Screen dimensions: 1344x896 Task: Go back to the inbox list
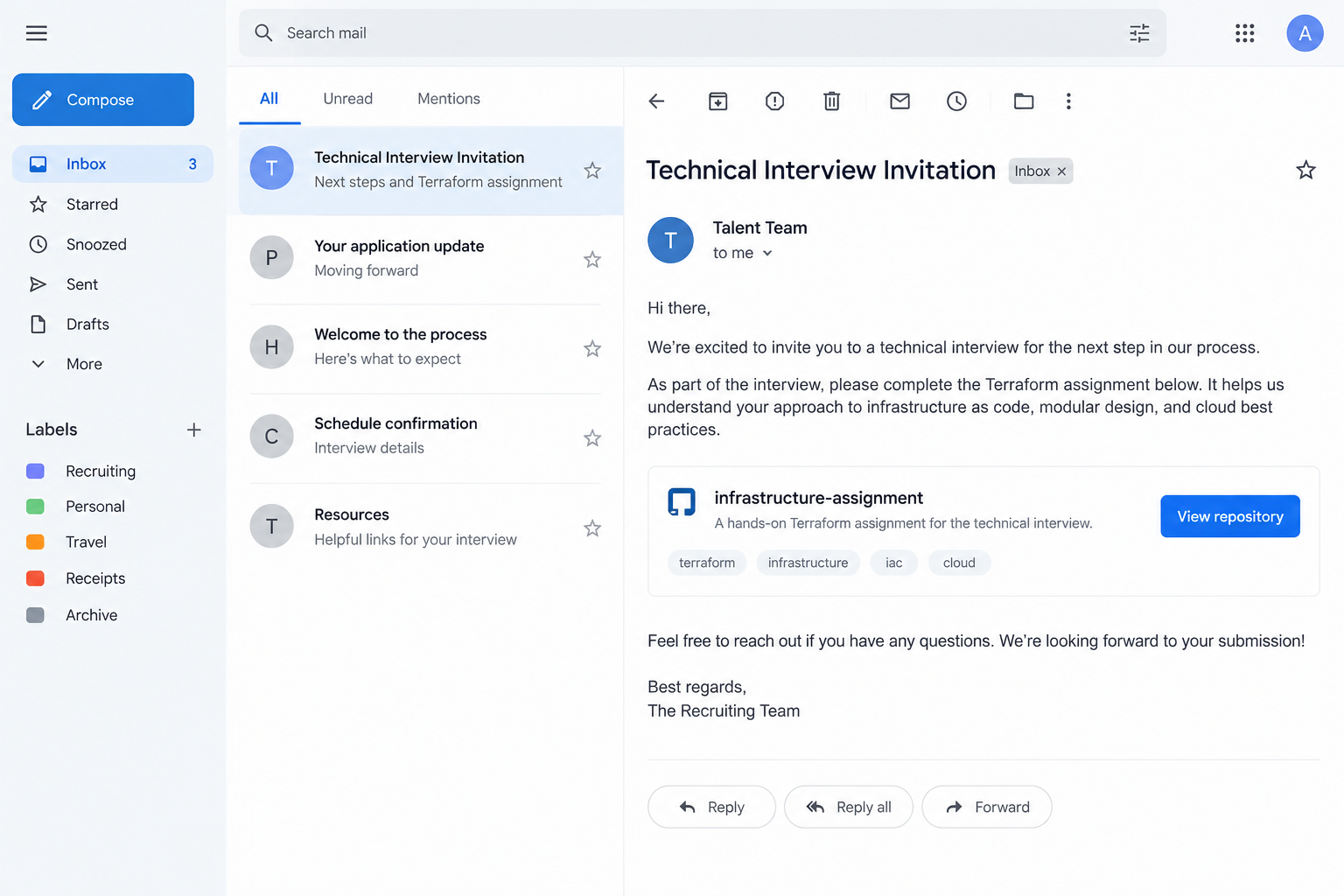657,101
